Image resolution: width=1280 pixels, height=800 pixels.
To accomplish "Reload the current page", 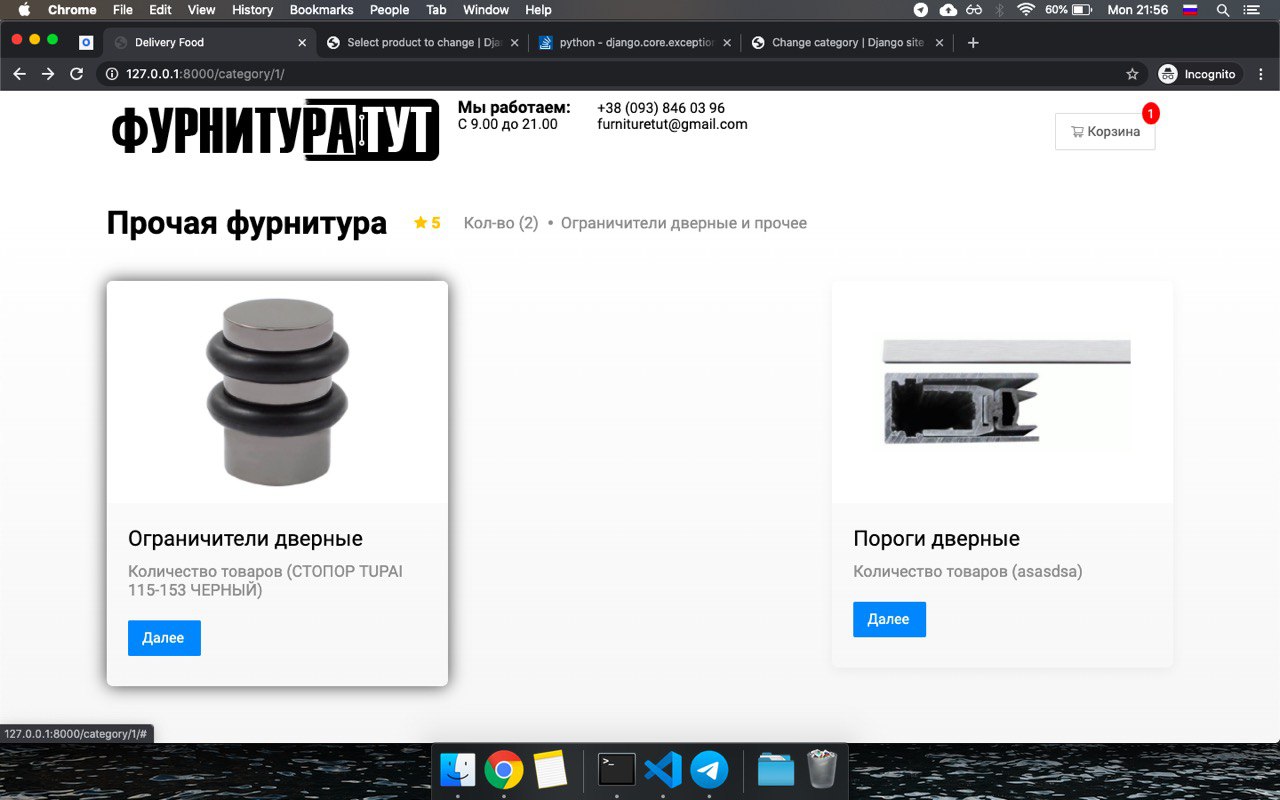I will tap(76, 74).
